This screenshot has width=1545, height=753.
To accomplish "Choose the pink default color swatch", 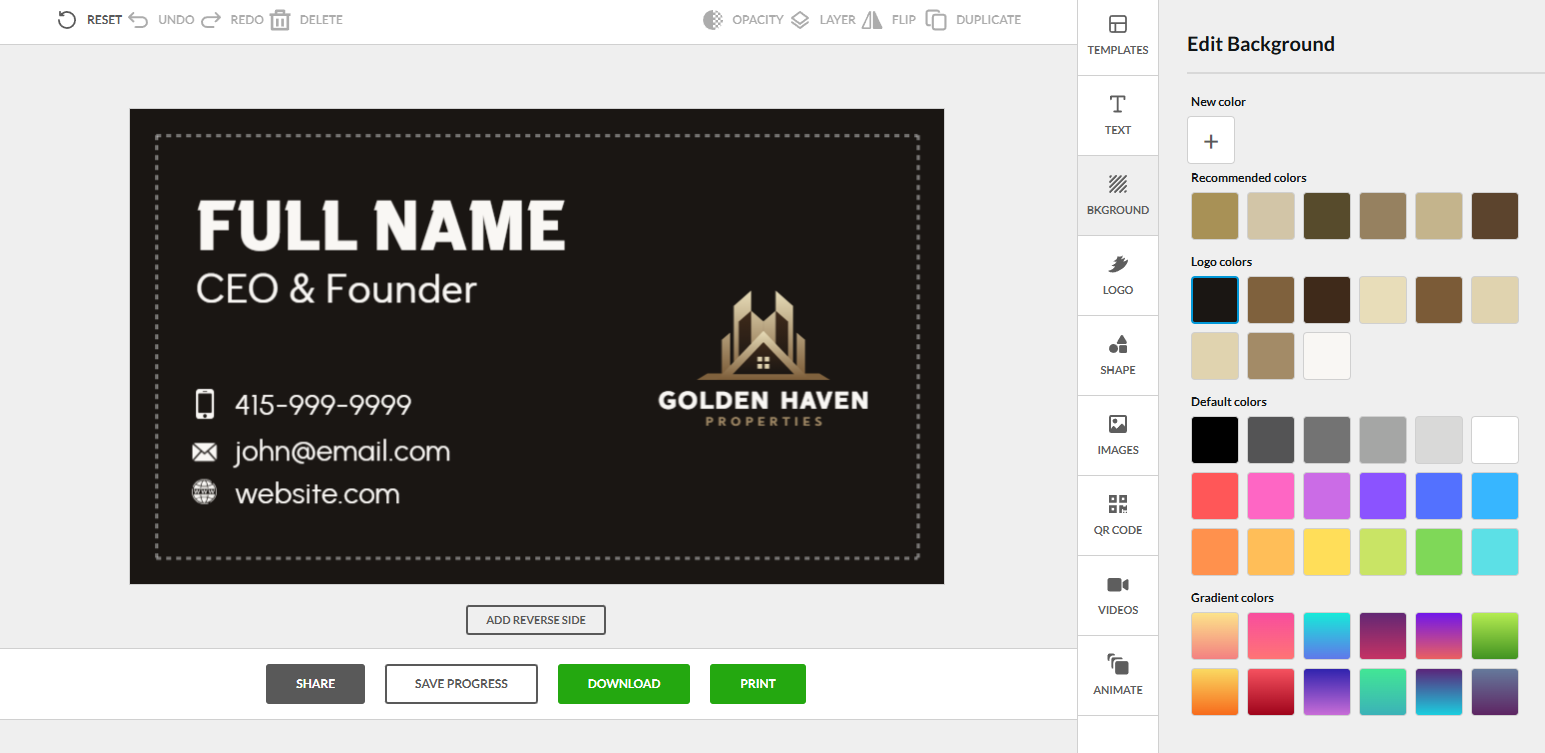I will pos(1271,496).
